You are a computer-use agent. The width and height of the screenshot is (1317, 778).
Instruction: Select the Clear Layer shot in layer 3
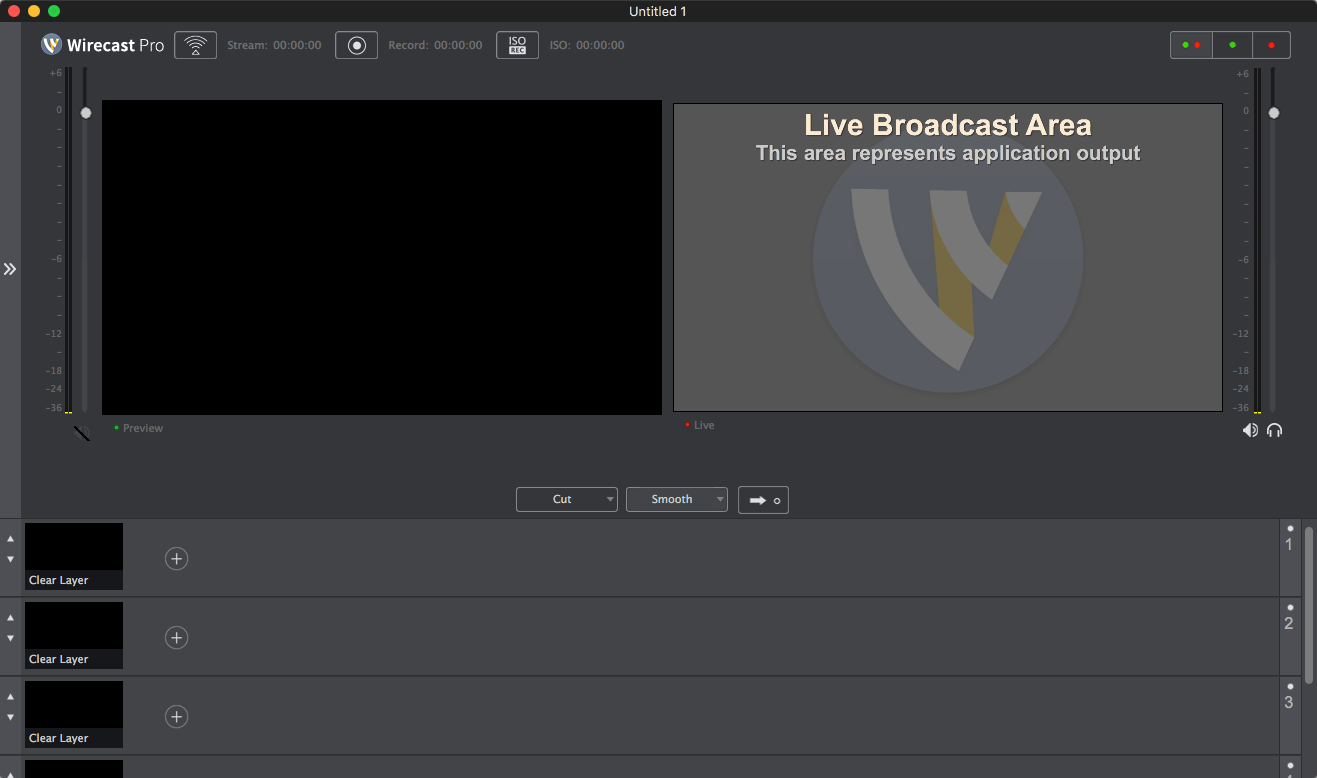point(74,714)
